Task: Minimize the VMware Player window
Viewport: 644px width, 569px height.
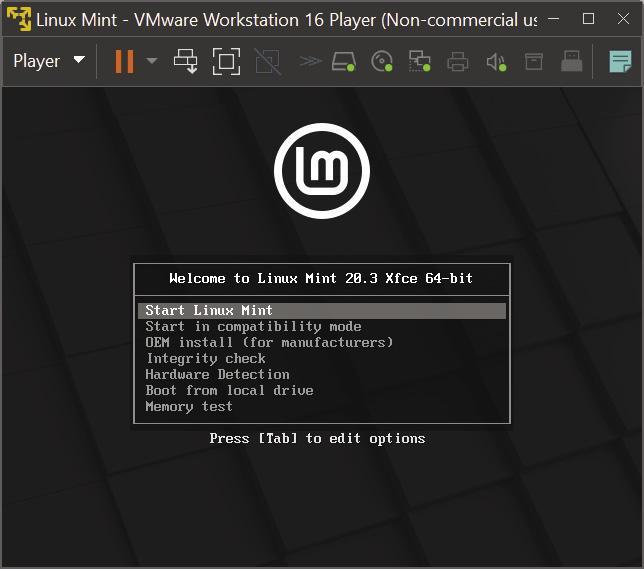Action: coord(554,18)
